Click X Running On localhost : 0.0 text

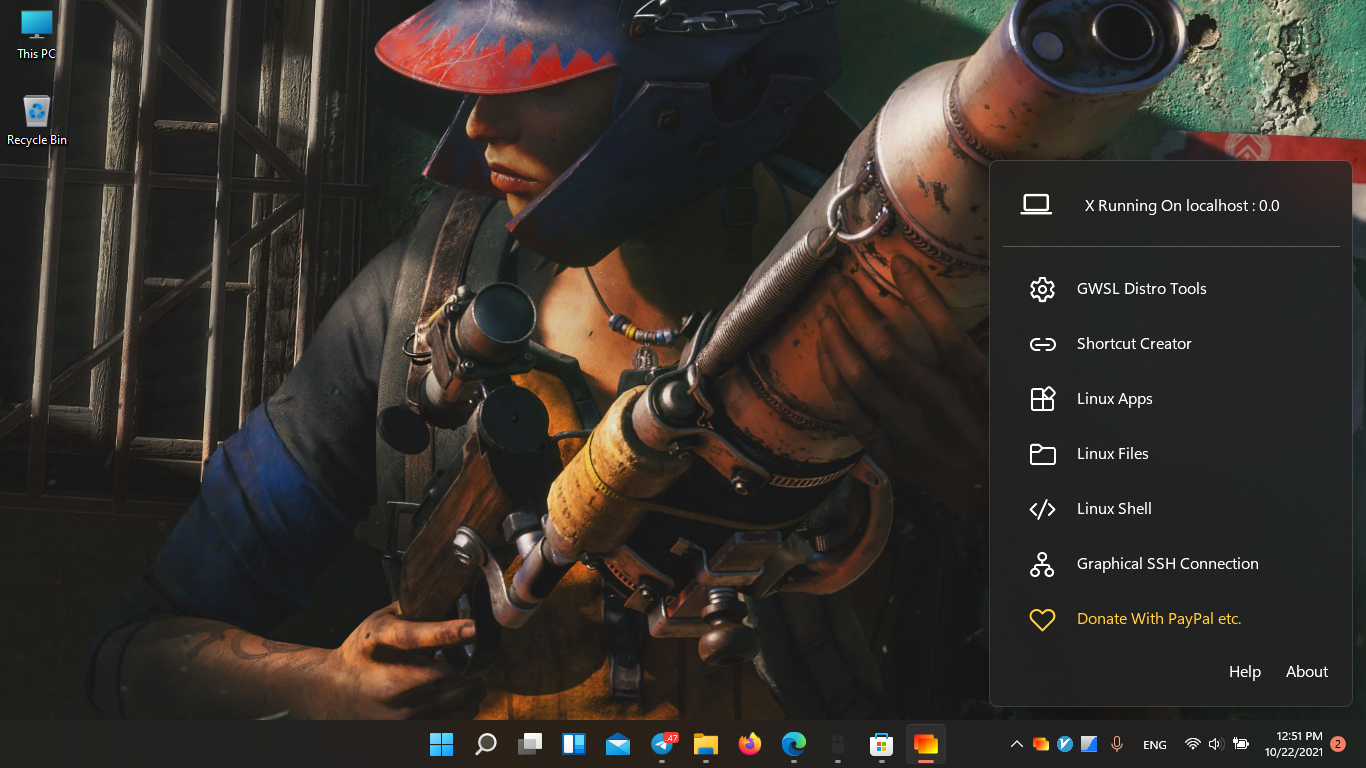pyautogui.click(x=1182, y=206)
